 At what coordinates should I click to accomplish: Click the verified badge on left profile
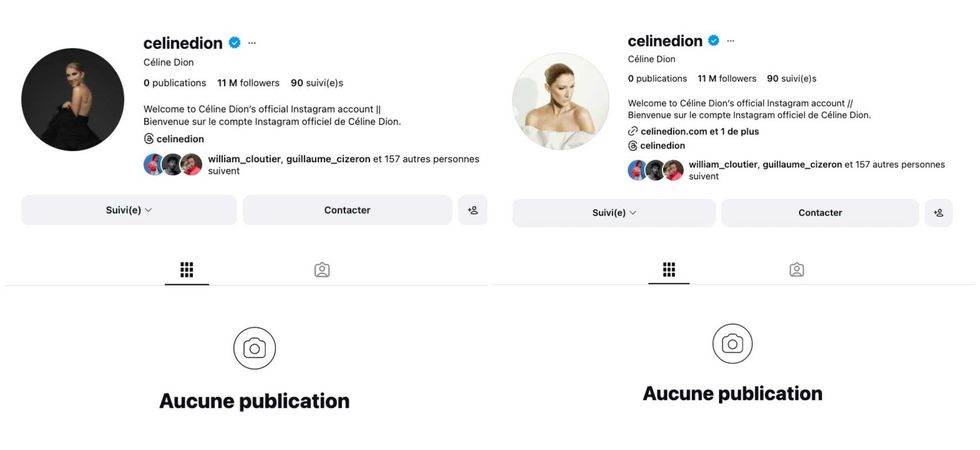[235, 43]
